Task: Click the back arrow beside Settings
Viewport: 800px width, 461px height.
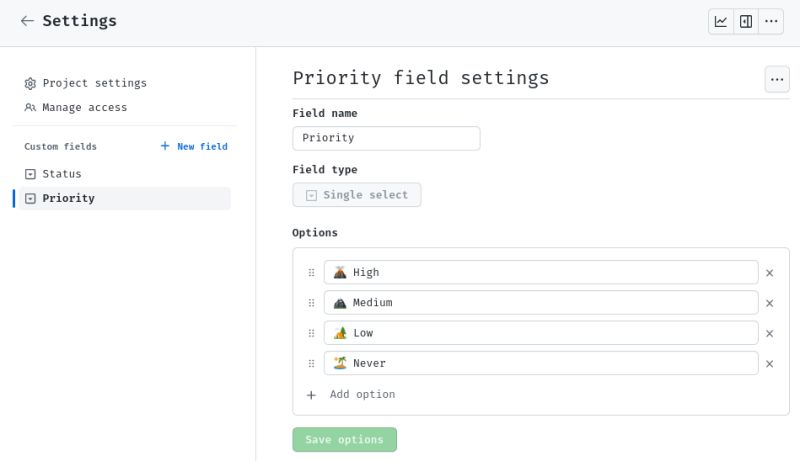Action: point(27,21)
